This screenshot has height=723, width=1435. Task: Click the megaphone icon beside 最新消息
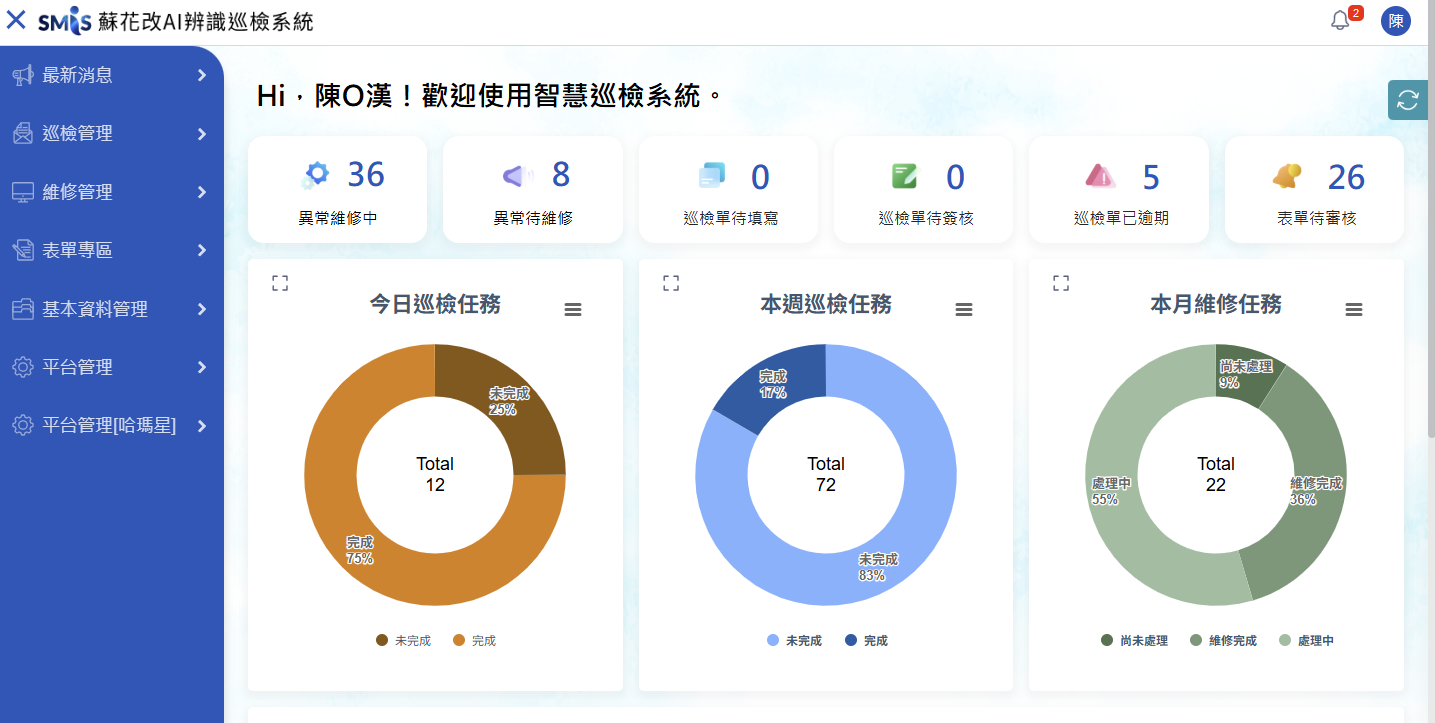click(x=23, y=75)
